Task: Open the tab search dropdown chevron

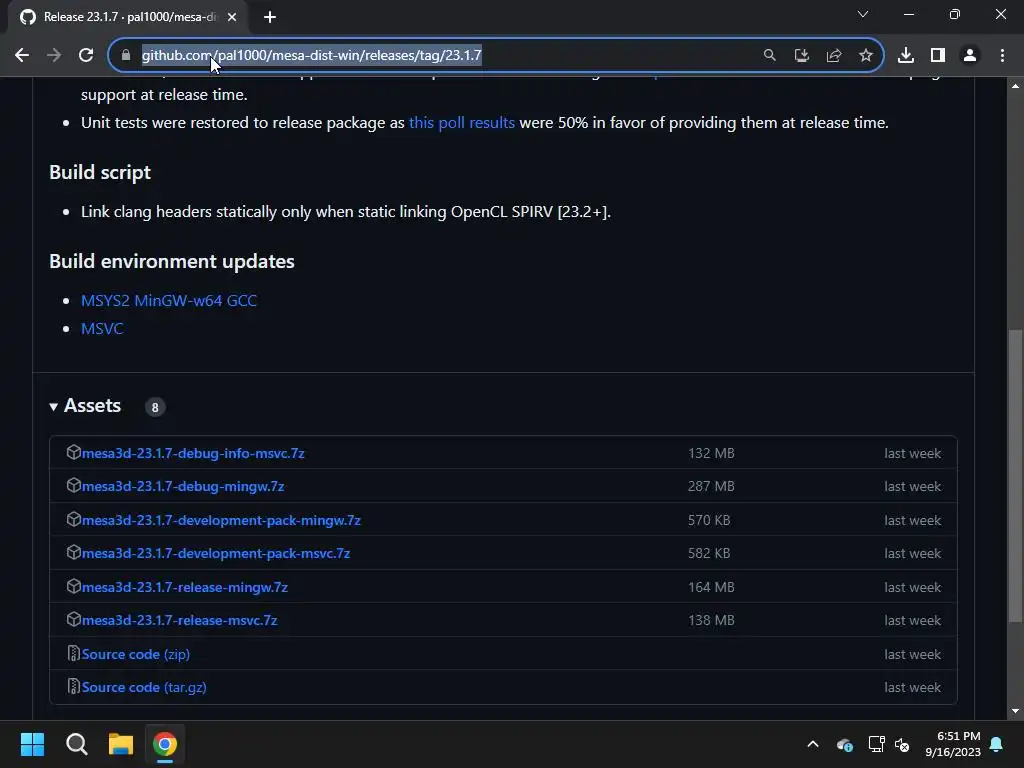Action: (x=863, y=14)
